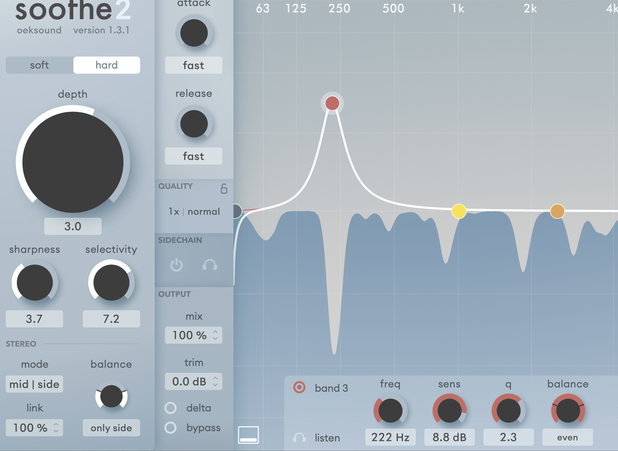Open the link 100 % stepper
Image resolution: width=618 pixels, height=451 pixels.
click(x=34, y=427)
